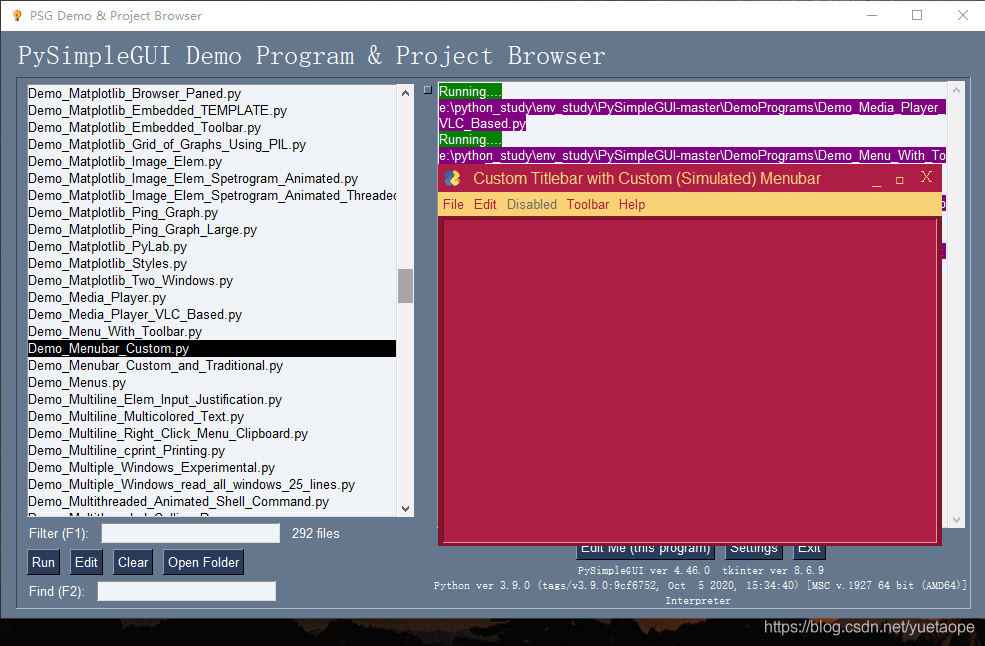
Task: Click output pane scrollbar down arrow
Action: [x=956, y=520]
